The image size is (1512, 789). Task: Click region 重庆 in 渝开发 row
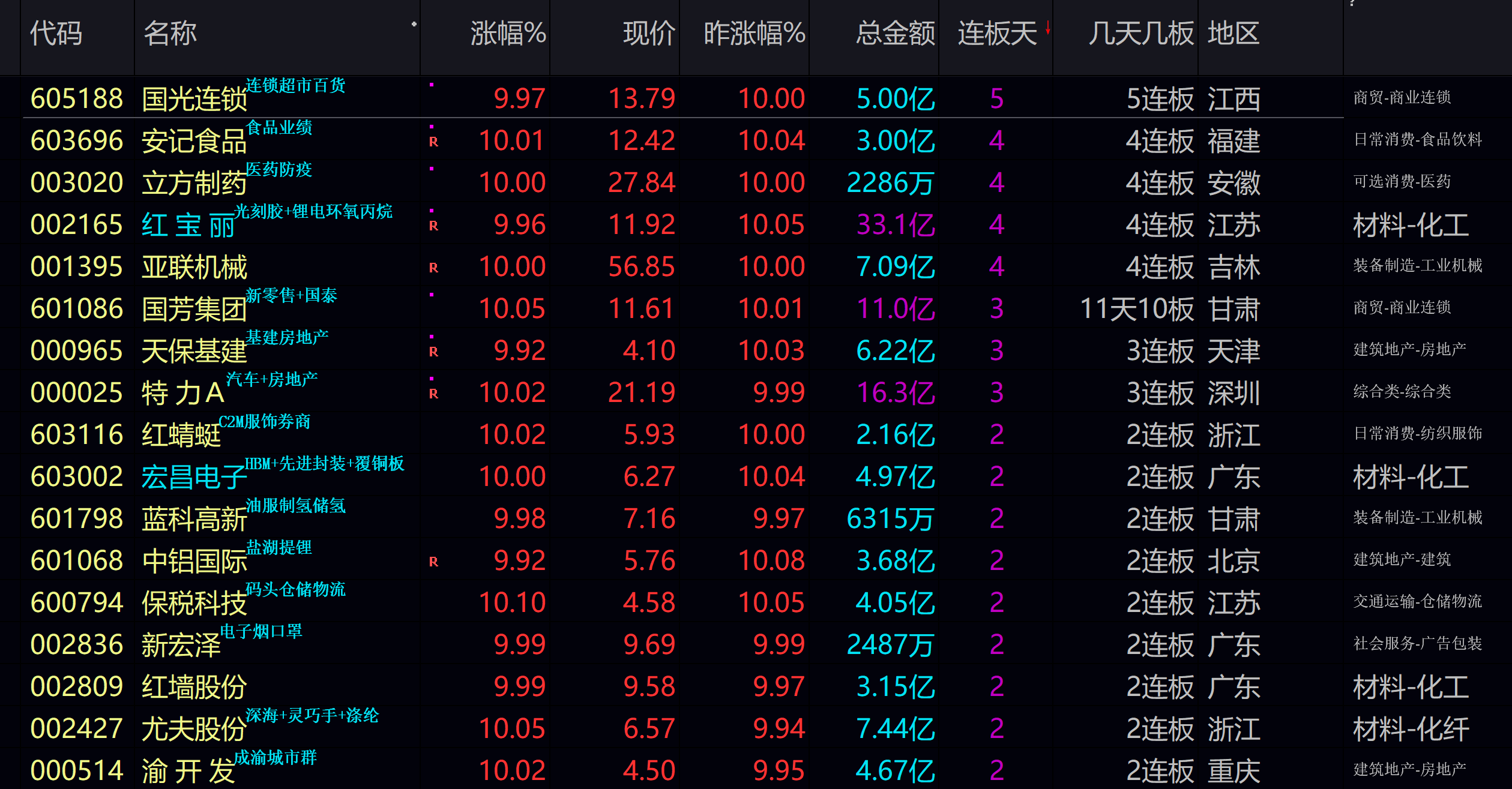(1233, 771)
